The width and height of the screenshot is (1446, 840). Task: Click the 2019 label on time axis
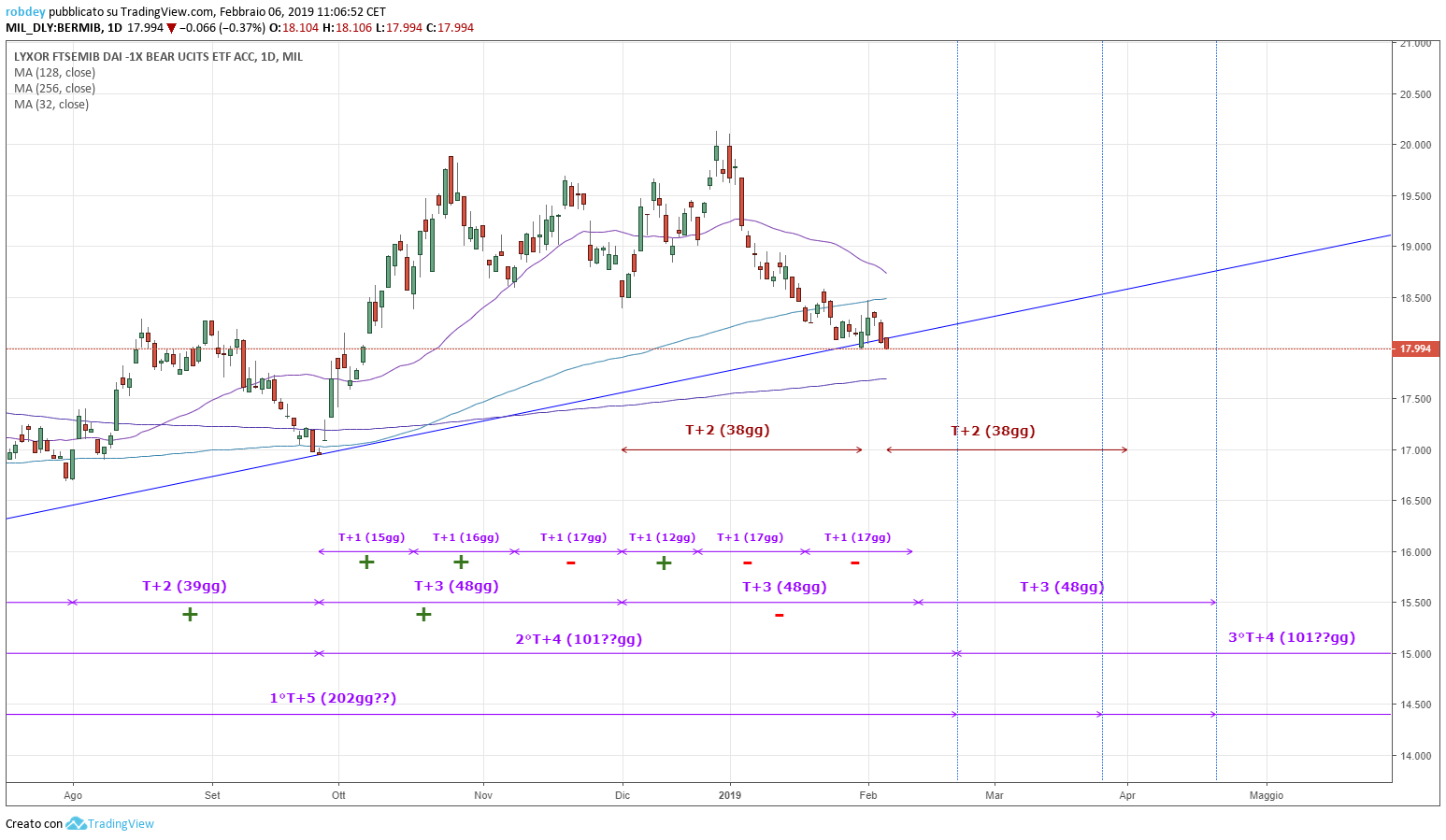(x=730, y=796)
